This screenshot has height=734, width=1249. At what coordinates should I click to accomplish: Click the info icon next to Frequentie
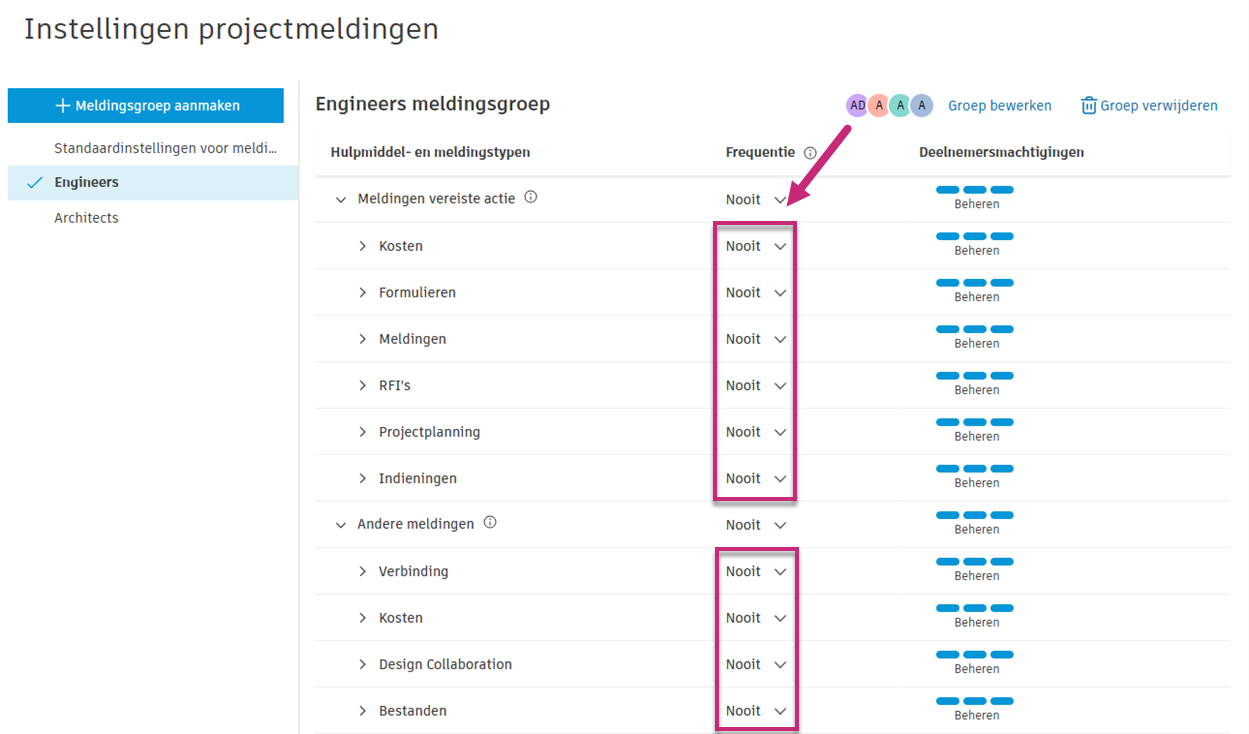point(810,153)
